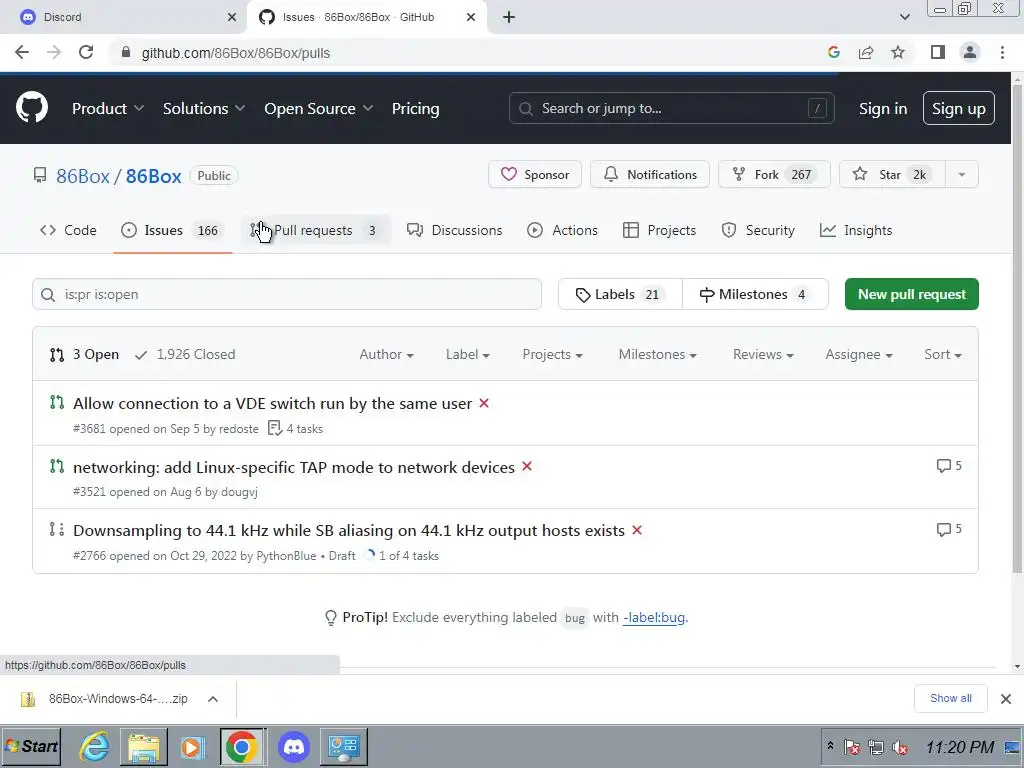Click Show all downloads

(950, 698)
